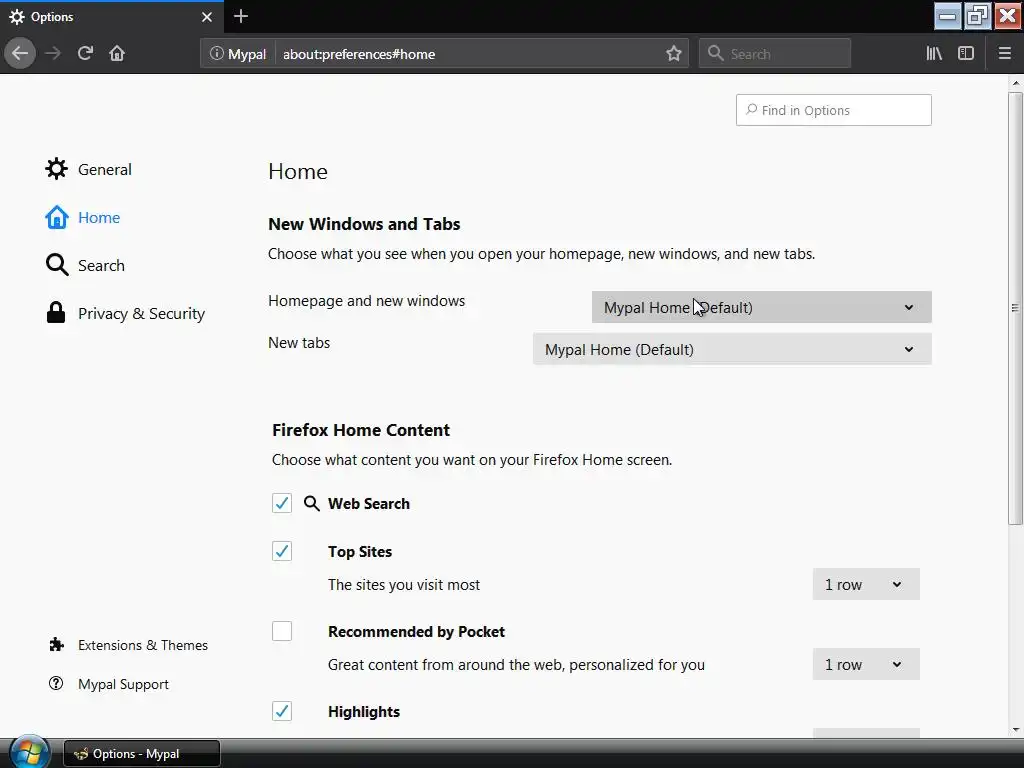1024x768 pixels.
Task: Select the Options - Mypal taskbar button
Action: (x=142, y=754)
